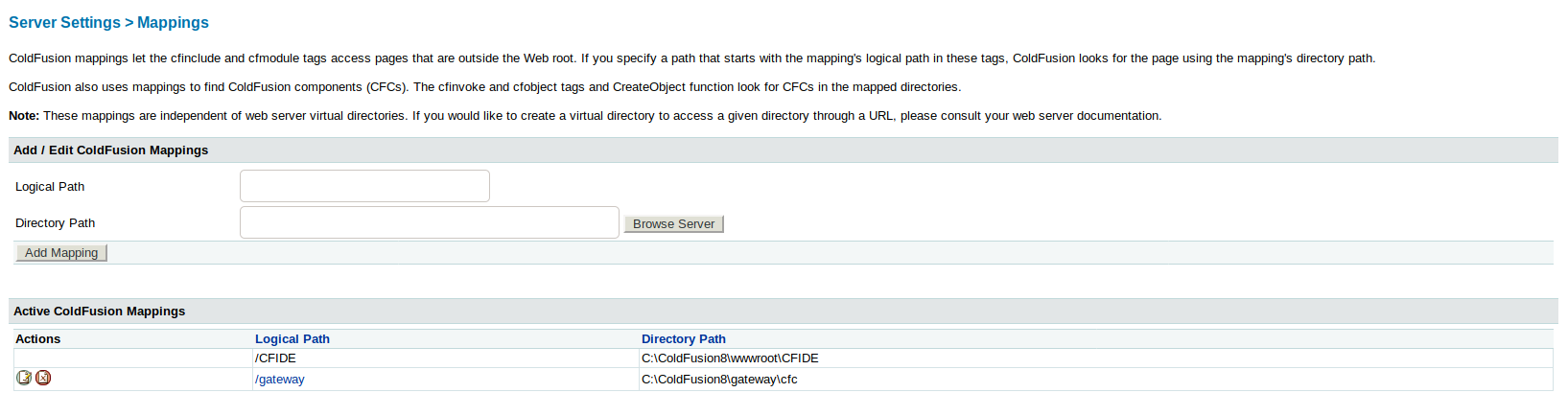Sort by the Logical Path column header

(293, 338)
